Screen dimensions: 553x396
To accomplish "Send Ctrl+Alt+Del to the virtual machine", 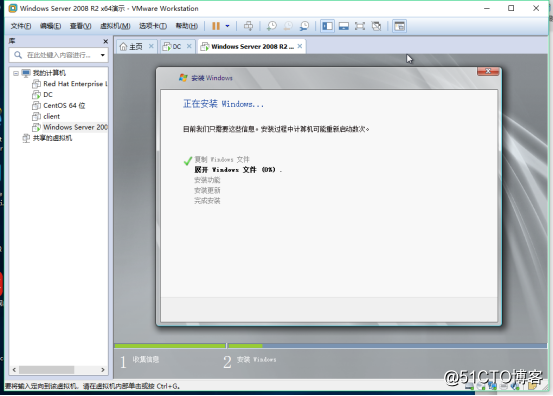I will (248, 26).
